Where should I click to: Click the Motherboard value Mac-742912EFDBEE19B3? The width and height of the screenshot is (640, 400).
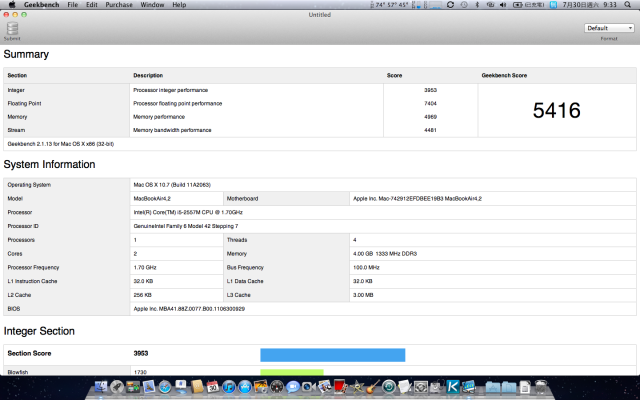[417, 199]
